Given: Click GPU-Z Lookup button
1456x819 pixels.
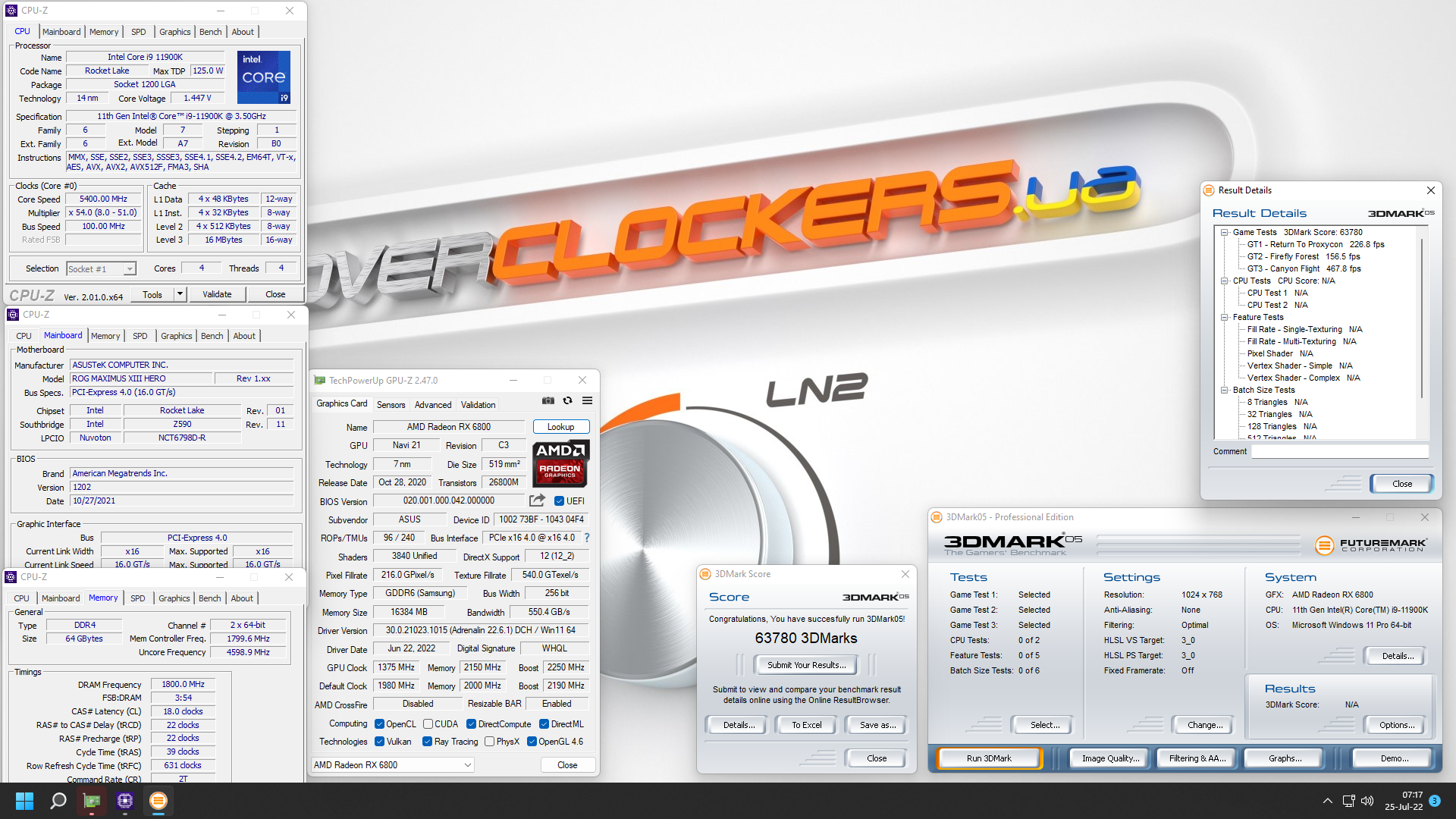Looking at the screenshot, I should click(x=560, y=427).
